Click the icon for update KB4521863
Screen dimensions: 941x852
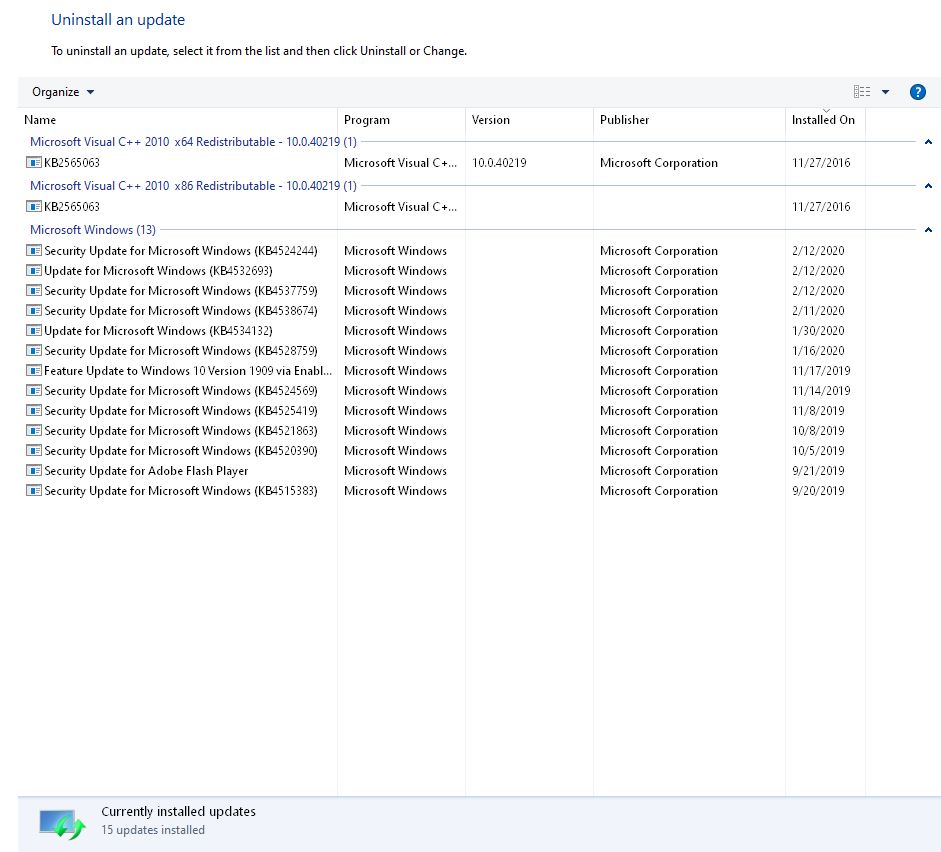34,430
